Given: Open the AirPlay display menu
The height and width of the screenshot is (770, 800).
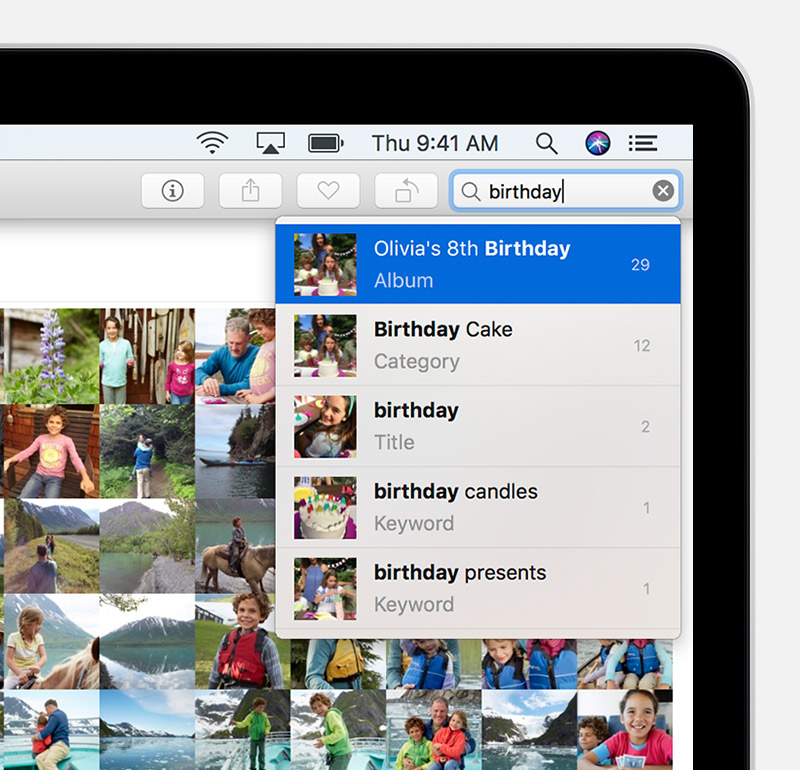Looking at the screenshot, I should (x=270, y=143).
